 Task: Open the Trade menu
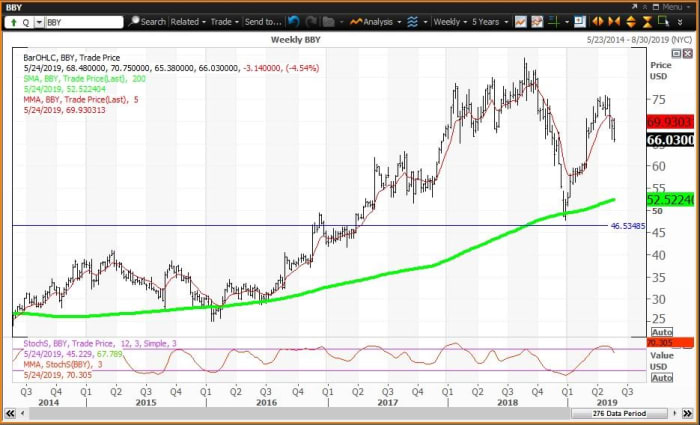point(222,20)
